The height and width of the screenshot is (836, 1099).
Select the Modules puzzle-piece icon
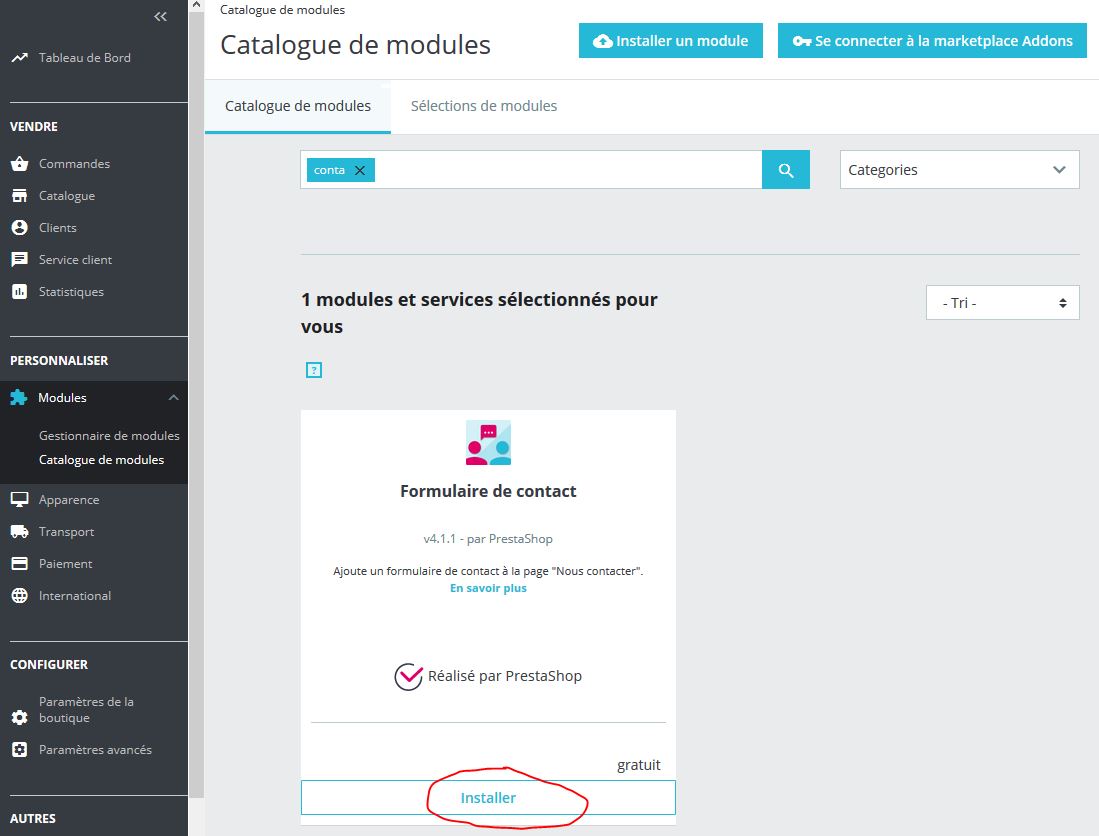[22, 397]
